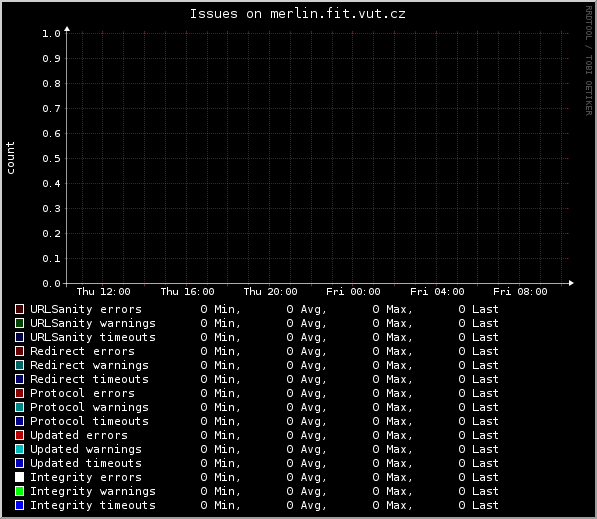Click the 0.5 value on count axis
The height and width of the screenshot is (519, 597).
coord(51,159)
